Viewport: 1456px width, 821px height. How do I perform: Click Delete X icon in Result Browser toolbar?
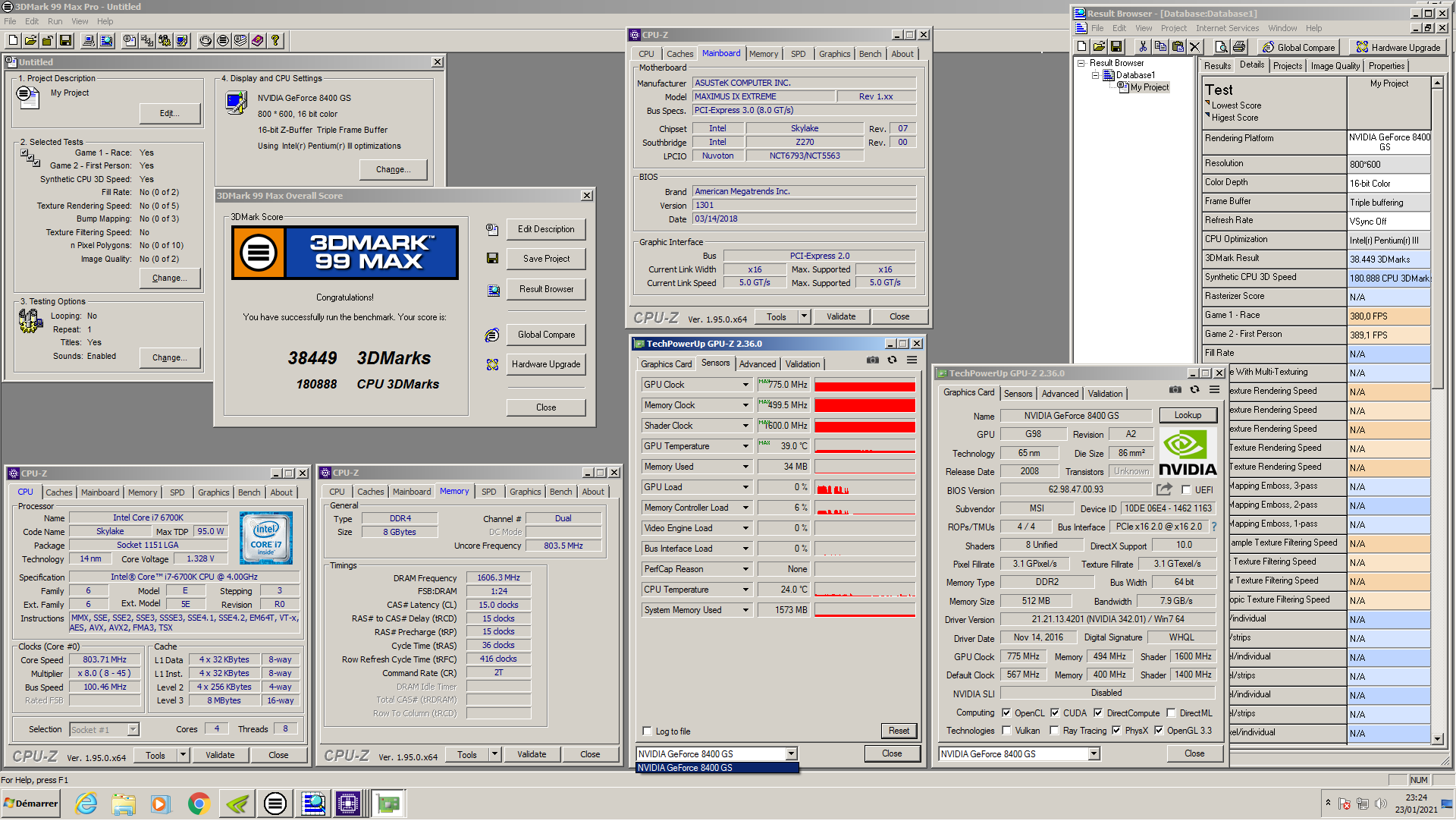1195,47
